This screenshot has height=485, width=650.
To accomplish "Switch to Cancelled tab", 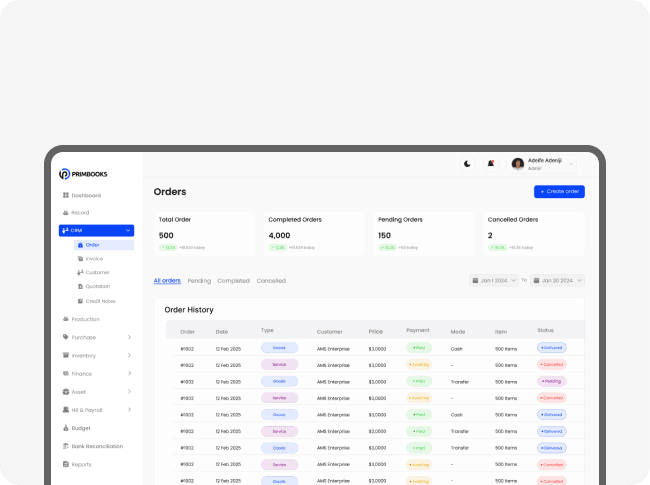I will (271, 281).
